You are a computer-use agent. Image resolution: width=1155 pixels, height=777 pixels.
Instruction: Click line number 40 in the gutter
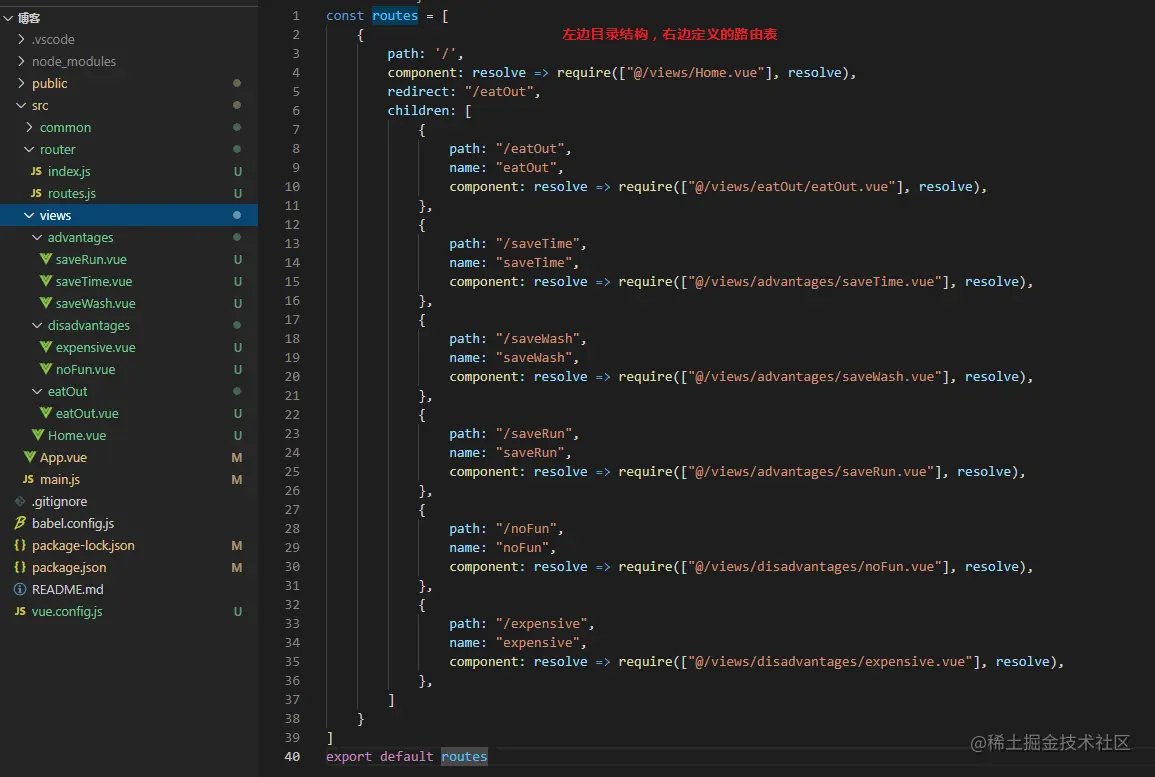click(x=292, y=756)
